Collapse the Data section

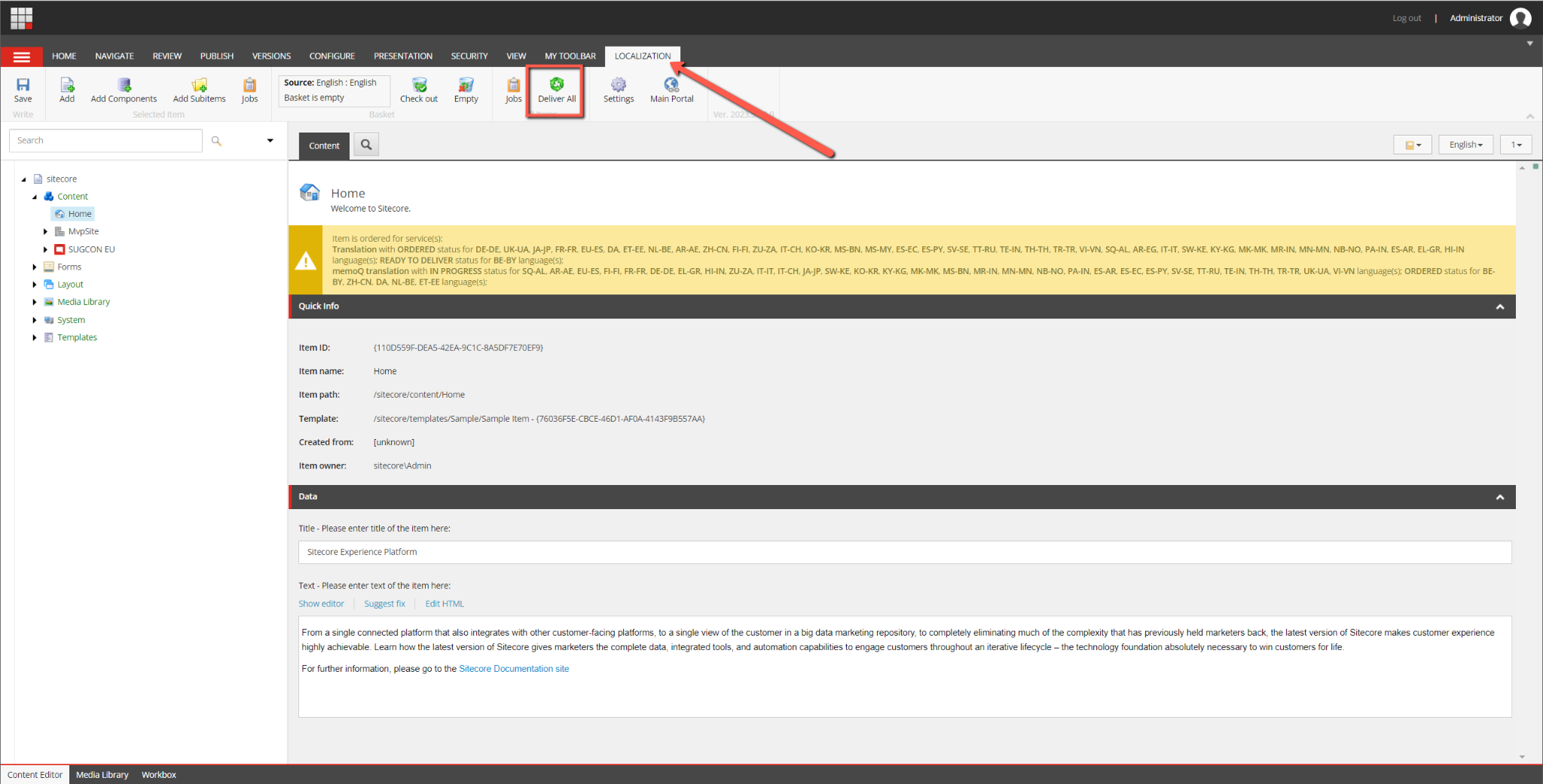point(1499,497)
